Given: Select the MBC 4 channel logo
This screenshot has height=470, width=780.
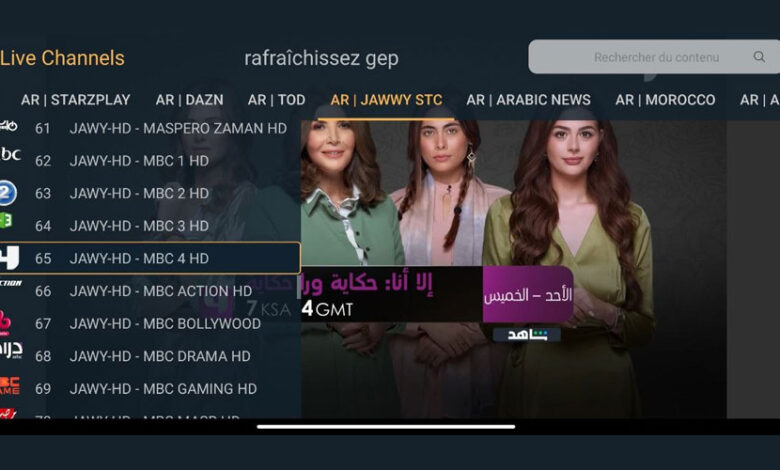Looking at the screenshot, I should coord(9,258).
